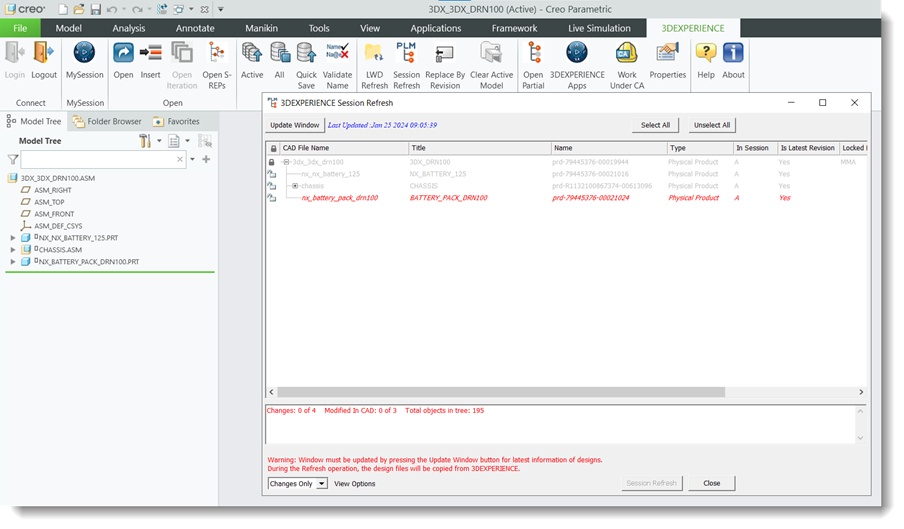Viewport: 904px width, 529px height.
Task: Click the Validate Name icon
Action: [x=337, y=52]
